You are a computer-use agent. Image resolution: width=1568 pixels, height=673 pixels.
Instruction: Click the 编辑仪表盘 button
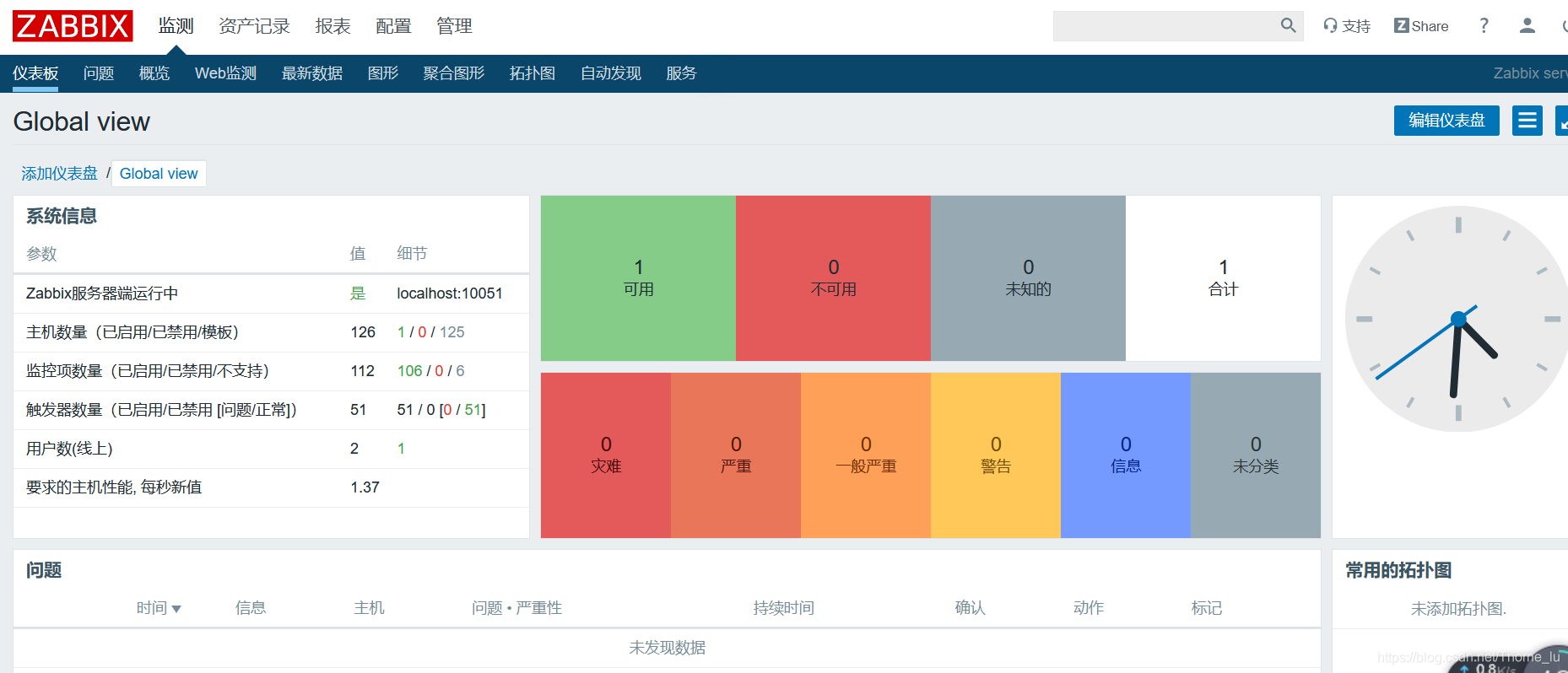tap(1446, 121)
